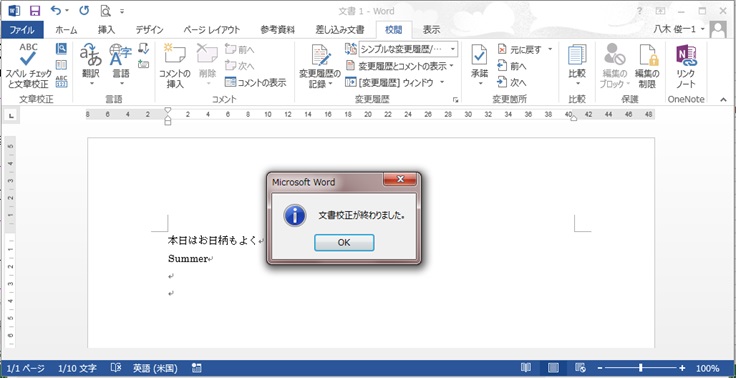
Task: Go to next change 次へ in 変更箇所
Action: coord(512,82)
